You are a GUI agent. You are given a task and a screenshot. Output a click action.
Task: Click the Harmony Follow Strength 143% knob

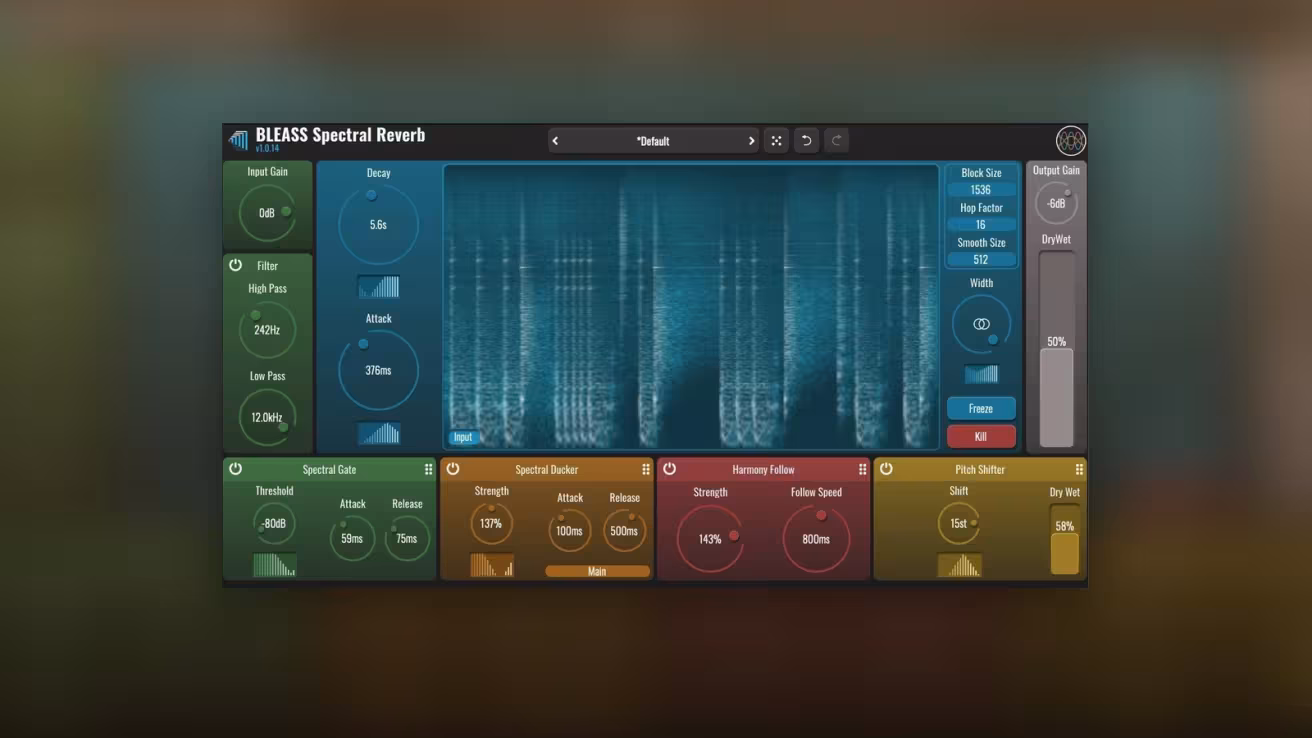pos(710,539)
